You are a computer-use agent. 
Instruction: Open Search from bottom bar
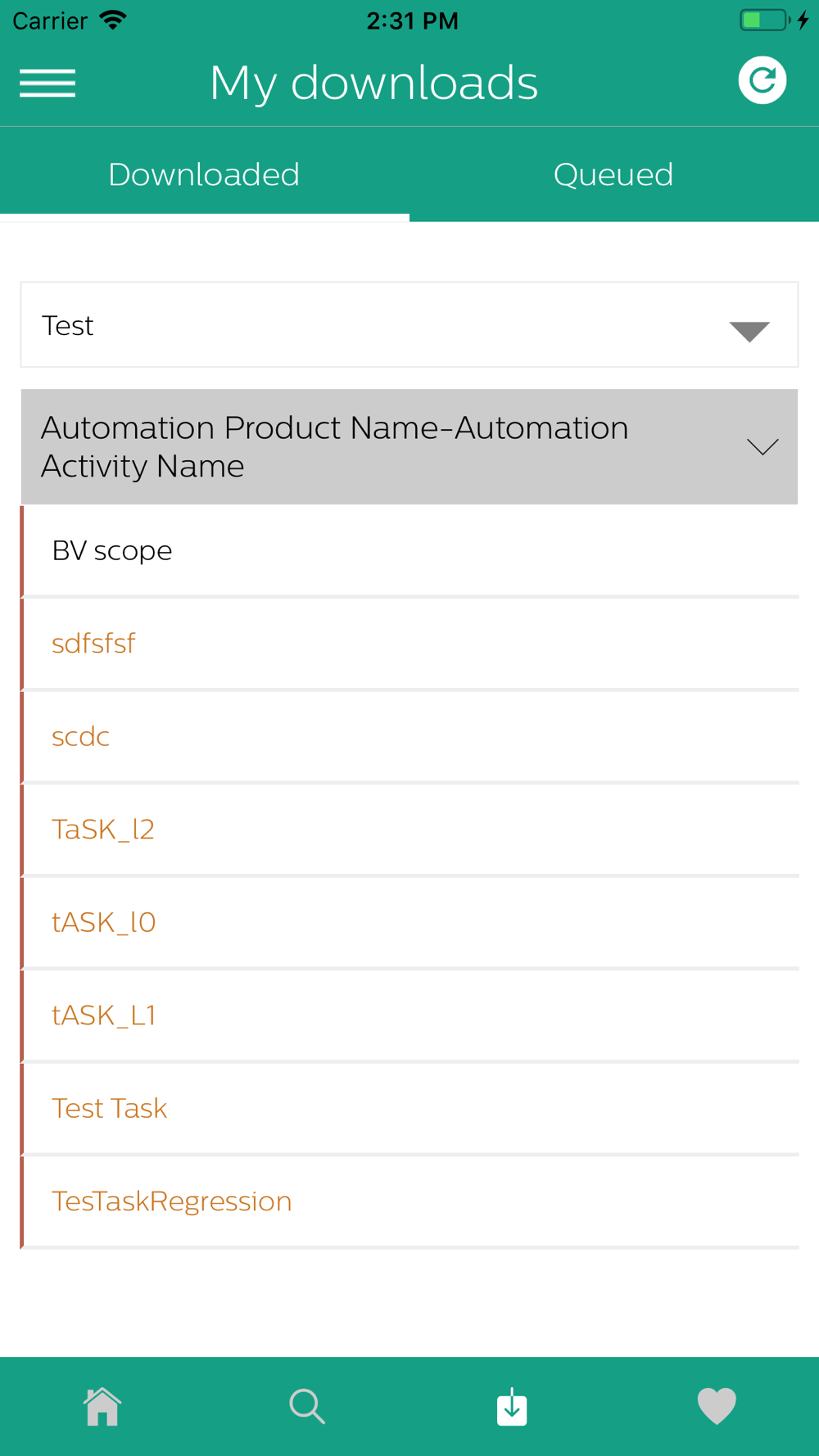click(x=307, y=1406)
